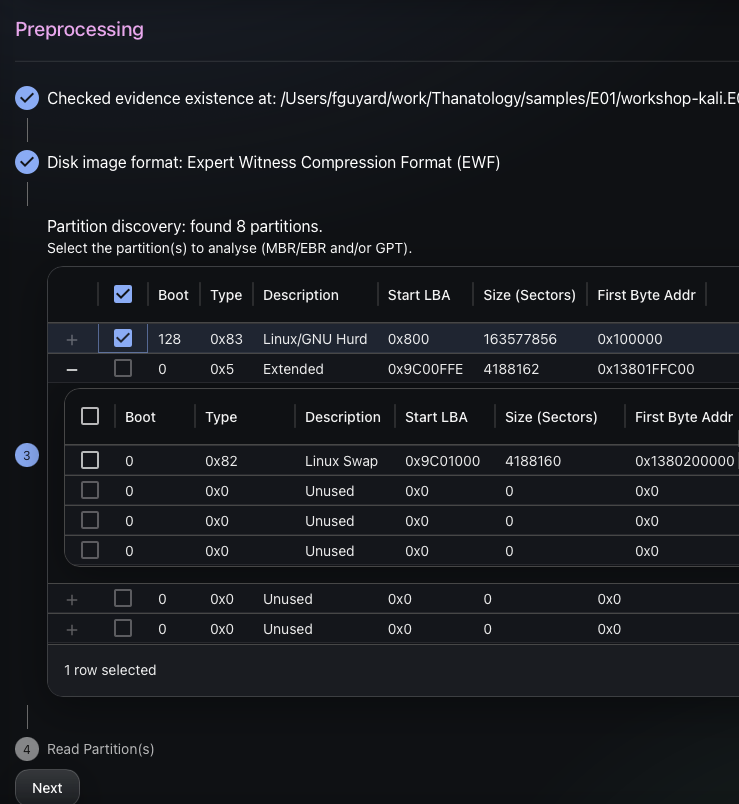Image resolution: width=739 pixels, height=804 pixels.
Task: Expand the first Unused partition row at bottom
Action: point(72,599)
